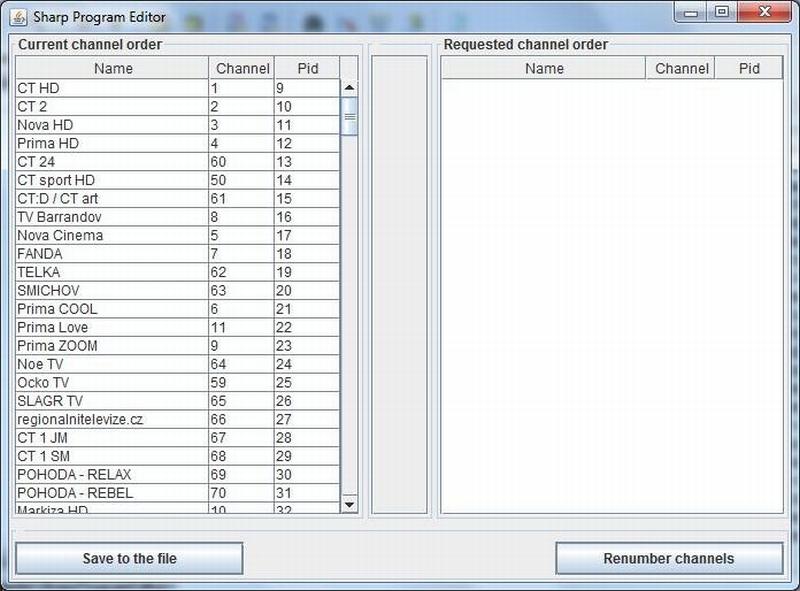Click Save to the file
The image size is (800, 591).
click(x=130, y=558)
